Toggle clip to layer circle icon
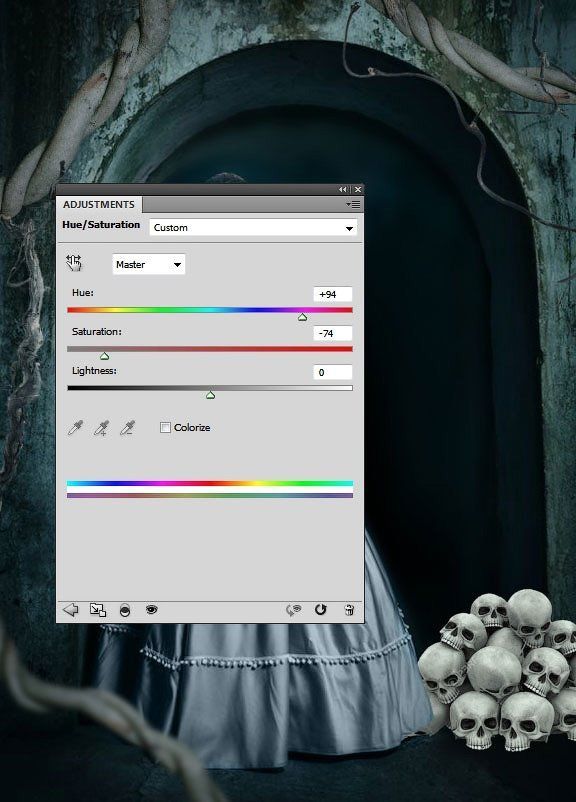Screen dimensions: 576x802 [x=125, y=610]
